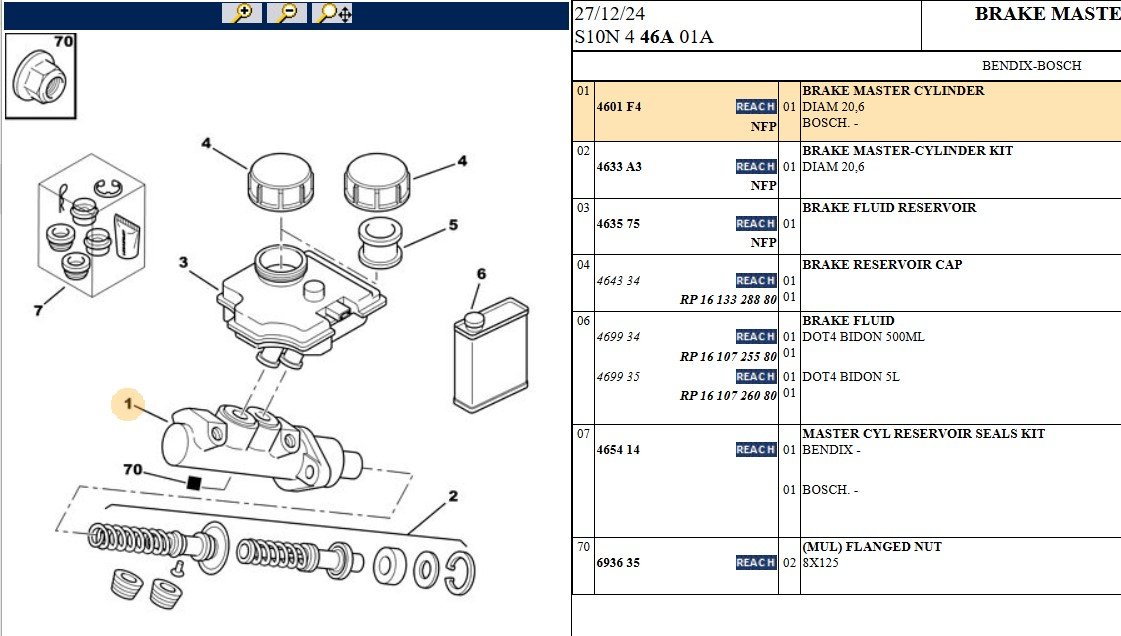Click the brake fluid reservoir drawing
The height and width of the screenshot is (636, 1121).
301,305
